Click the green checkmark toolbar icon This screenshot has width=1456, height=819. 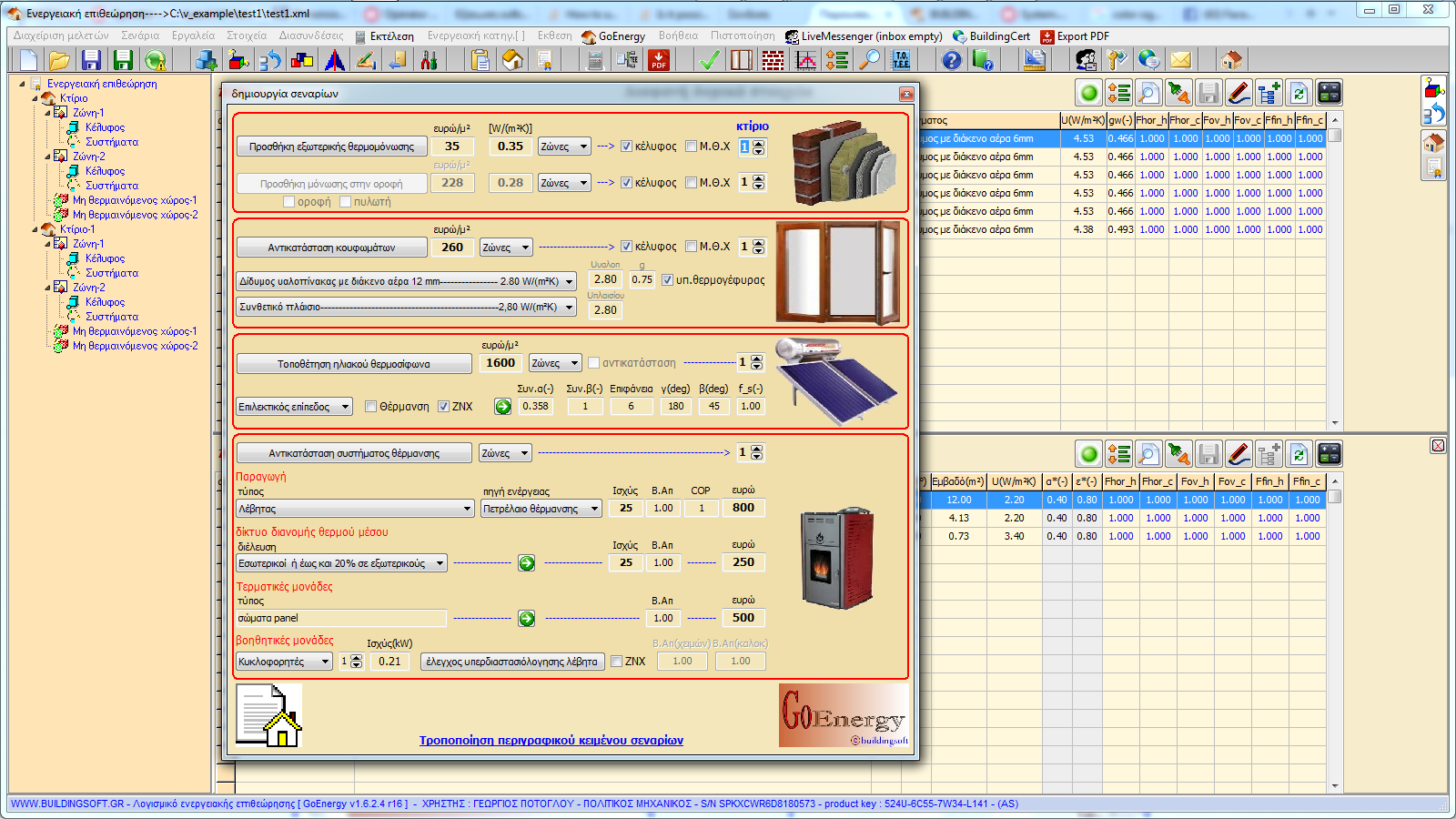[x=709, y=60]
